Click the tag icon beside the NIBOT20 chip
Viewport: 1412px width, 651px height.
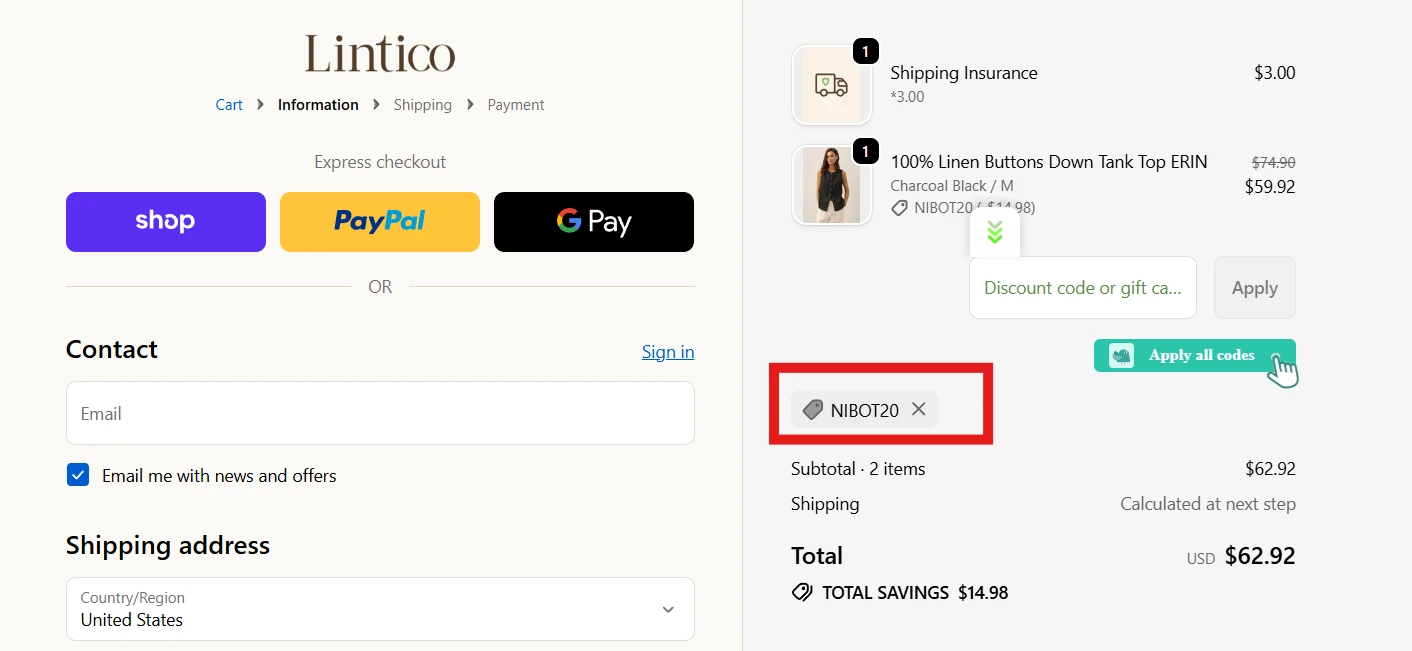coord(812,409)
